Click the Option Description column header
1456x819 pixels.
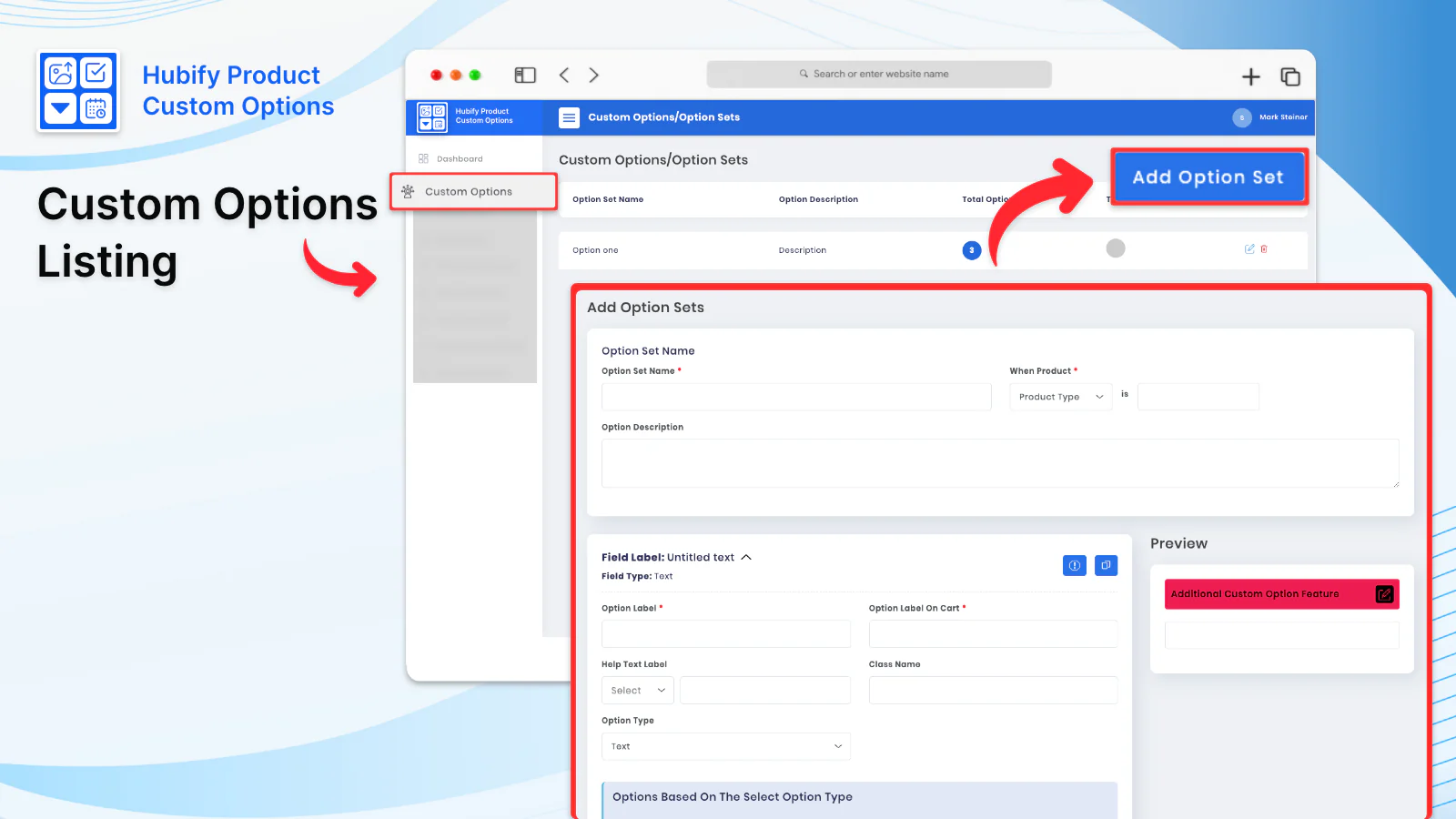coord(818,199)
